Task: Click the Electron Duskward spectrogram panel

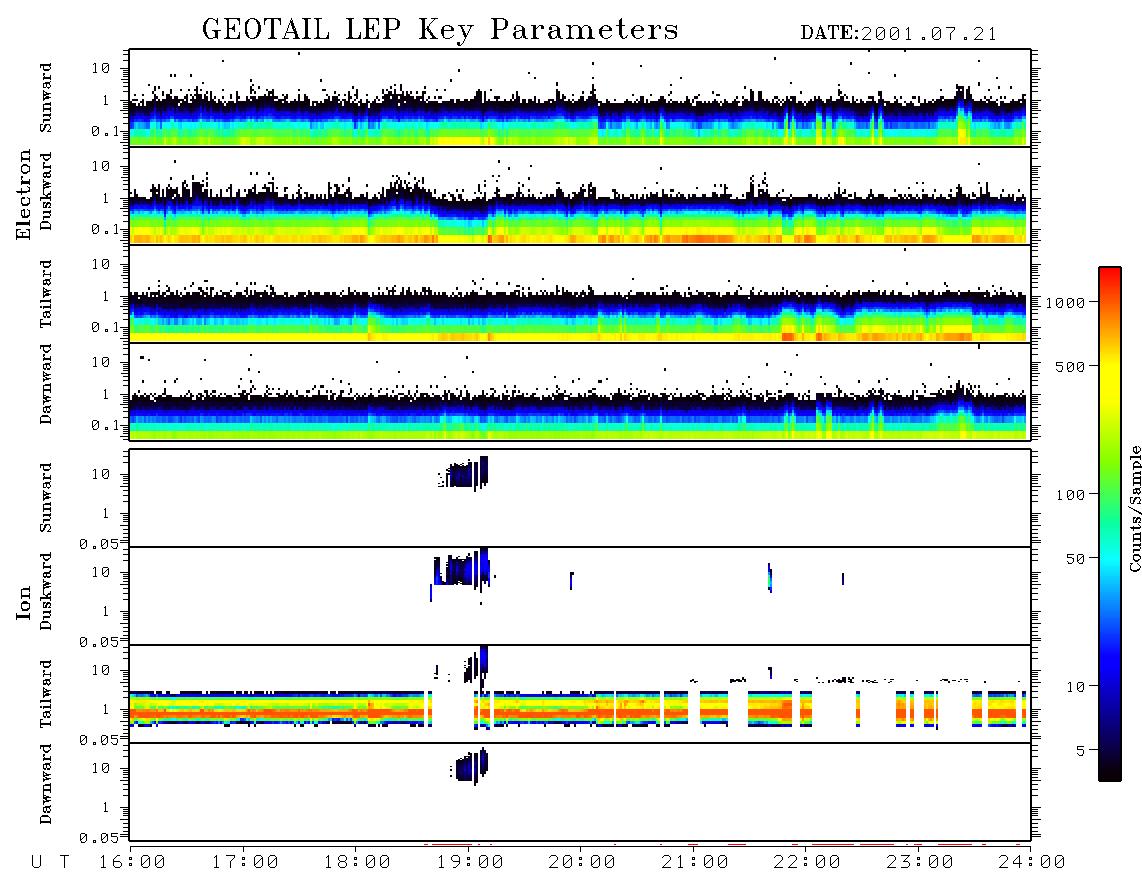Action: (580, 195)
